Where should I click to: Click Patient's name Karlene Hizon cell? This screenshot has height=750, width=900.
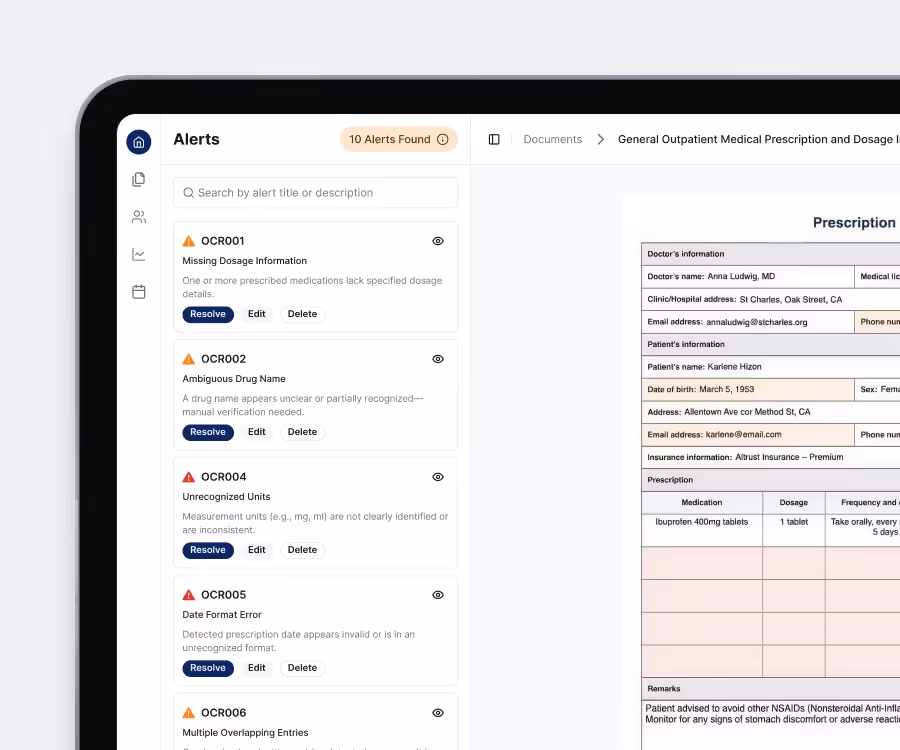[x=770, y=367]
